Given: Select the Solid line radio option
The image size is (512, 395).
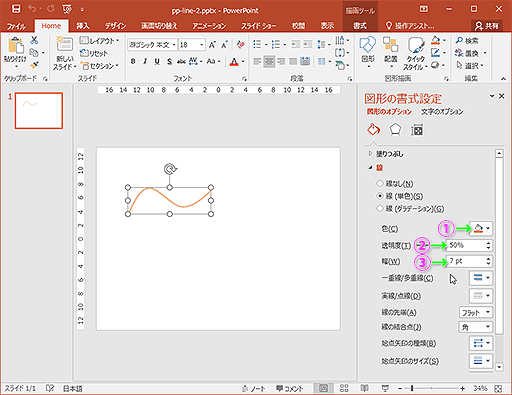Looking at the screenshot, I should point(380,196).
